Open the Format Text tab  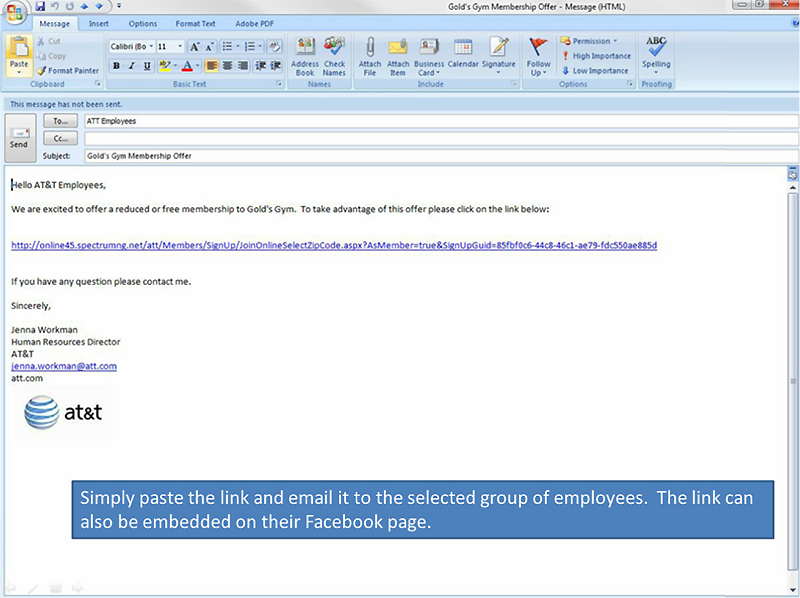click(x=195, y=23)
